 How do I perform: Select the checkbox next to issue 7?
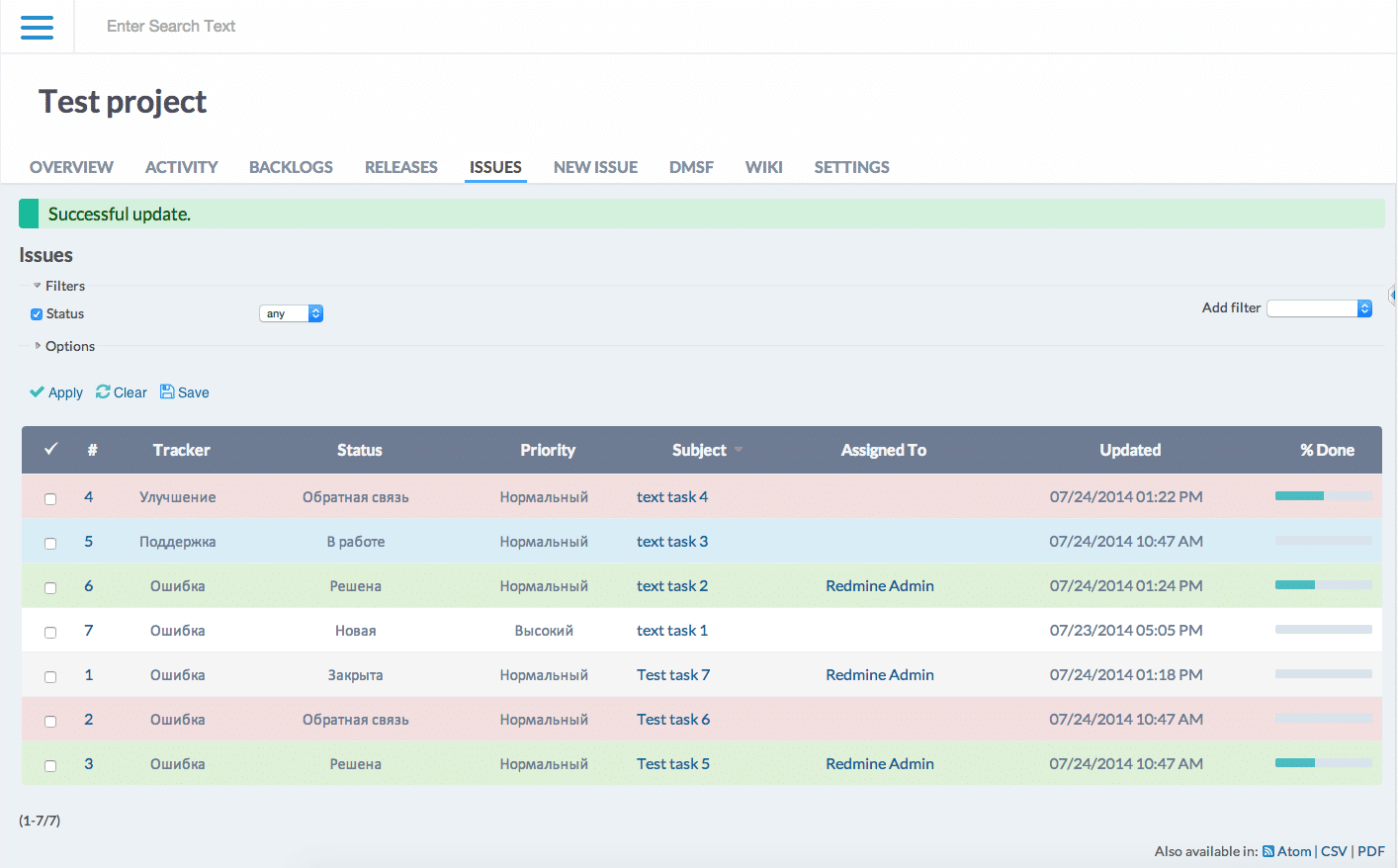(x=50, y=631)
